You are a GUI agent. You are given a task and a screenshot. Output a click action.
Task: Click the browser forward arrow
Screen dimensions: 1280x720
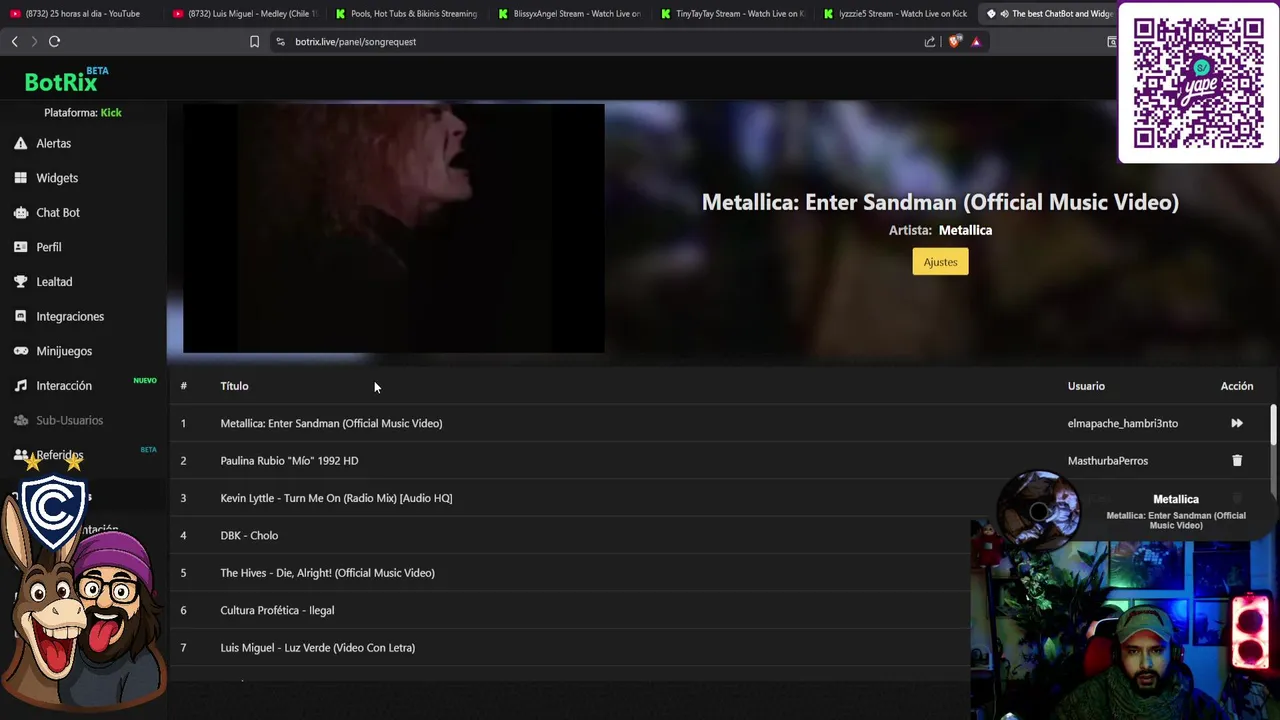pyautogui.click(x=34, y=41)
